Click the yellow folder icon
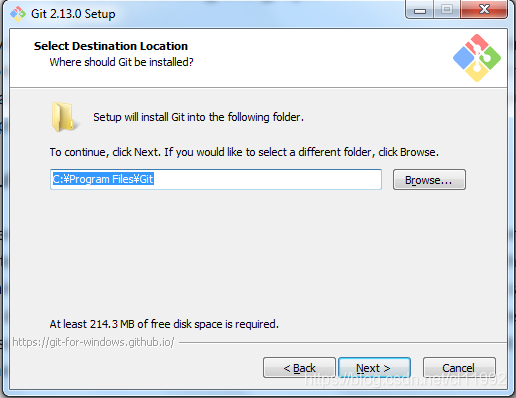516x398 pixels. 64,117
